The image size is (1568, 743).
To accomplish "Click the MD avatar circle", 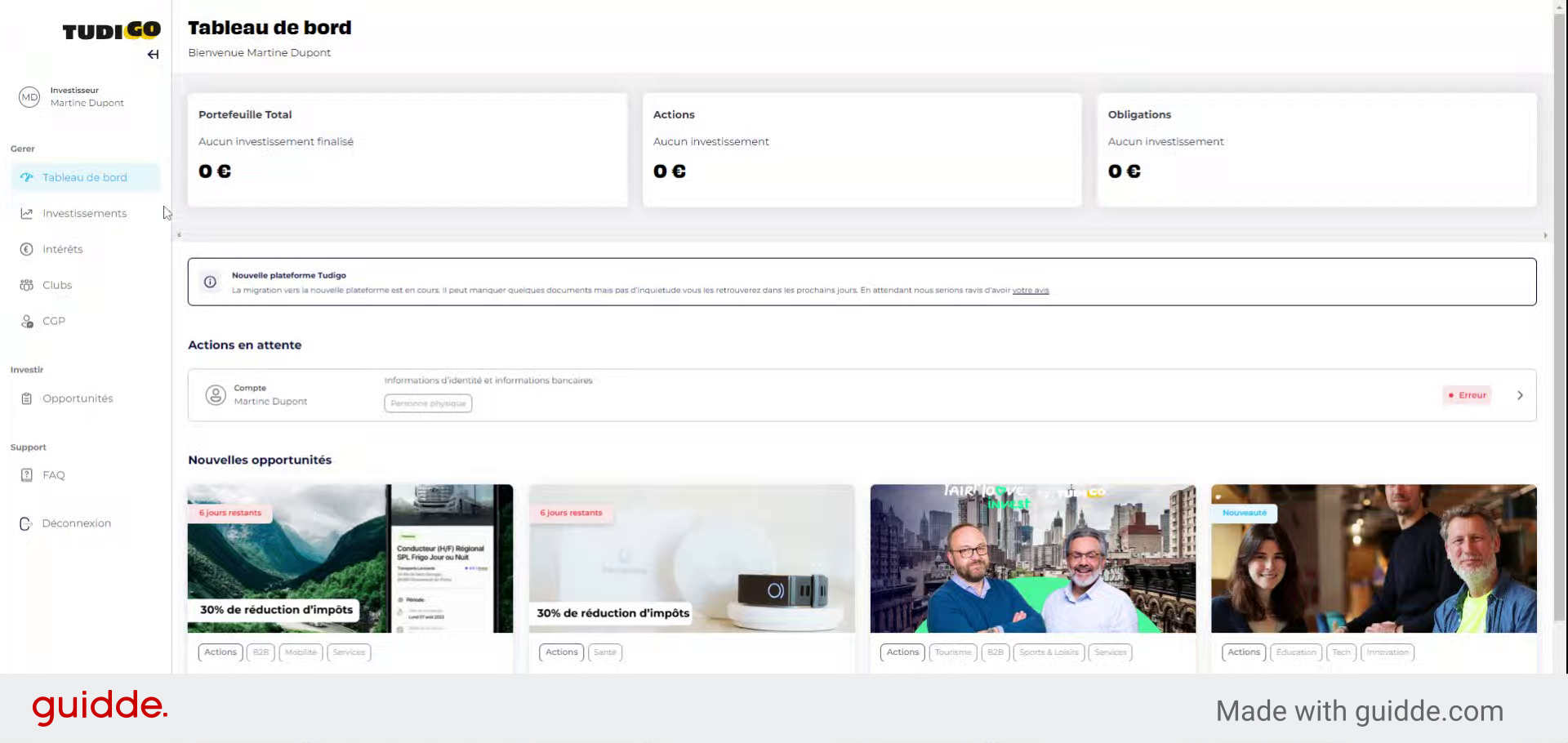I will coord(29,97).
